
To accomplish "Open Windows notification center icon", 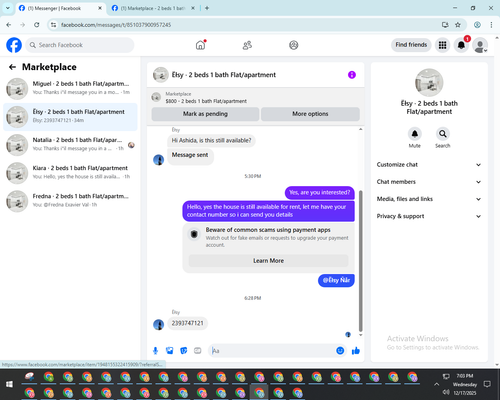I will (x=487, y=384).
